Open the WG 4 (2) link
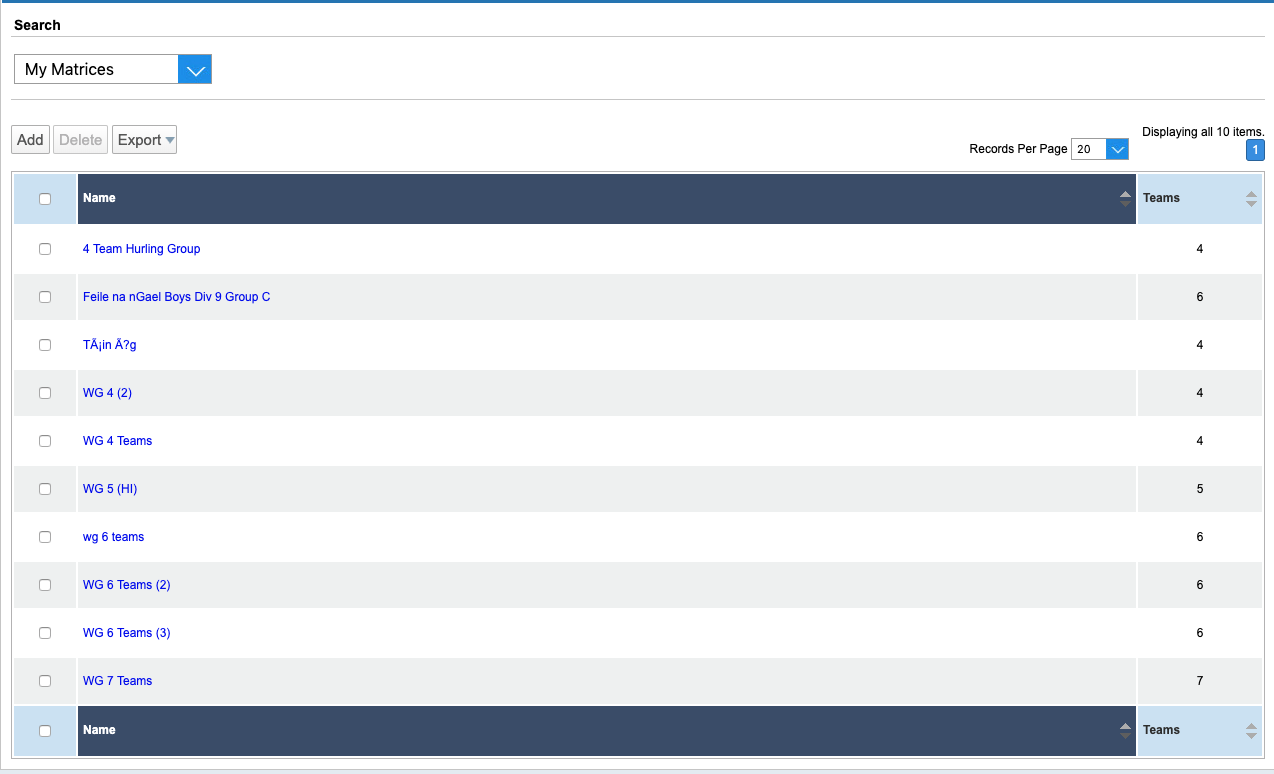Viewport: 1274px width, 774px height. pyautogui.click(x=107, y=393)
